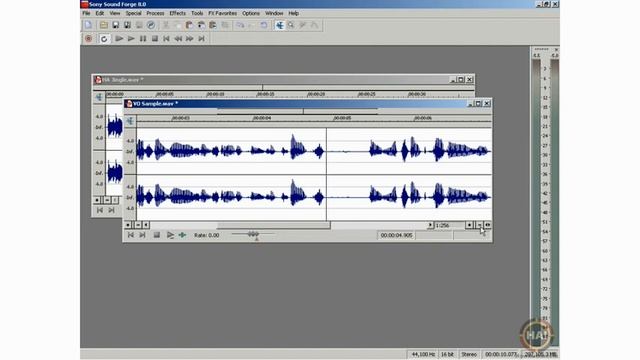This screenshot has width=640, height=360.
Task: Open the Window menu
Action: coord(274,13)
